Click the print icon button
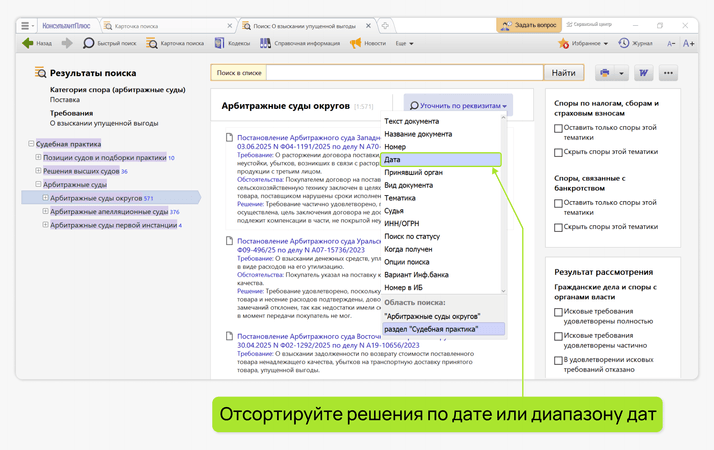The image size is (714, 450). [605, 73]
